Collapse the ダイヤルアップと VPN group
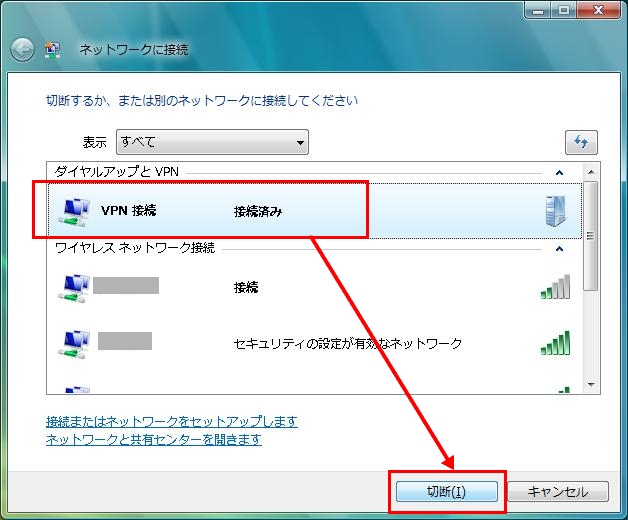The width and height of the screenshot is (628, 520). point(559,173)
